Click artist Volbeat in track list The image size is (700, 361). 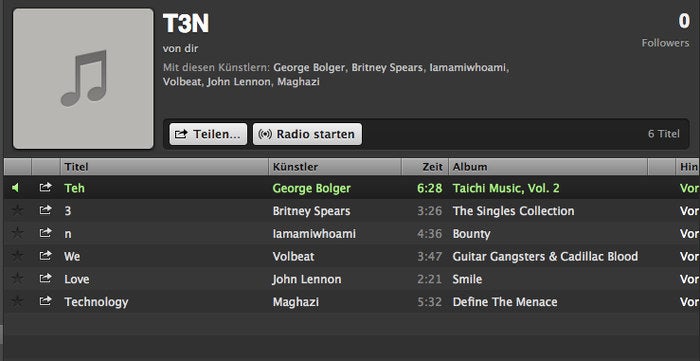coord(293,257)
